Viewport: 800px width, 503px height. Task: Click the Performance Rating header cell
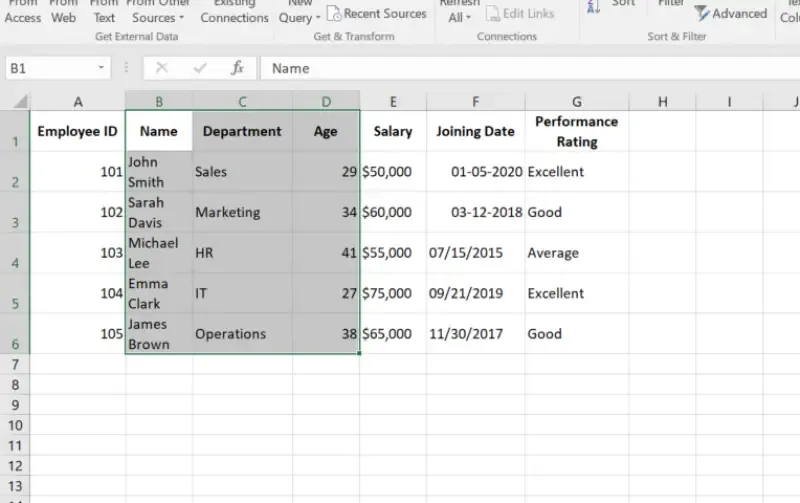pyautogui.click(x=577, y=131)
